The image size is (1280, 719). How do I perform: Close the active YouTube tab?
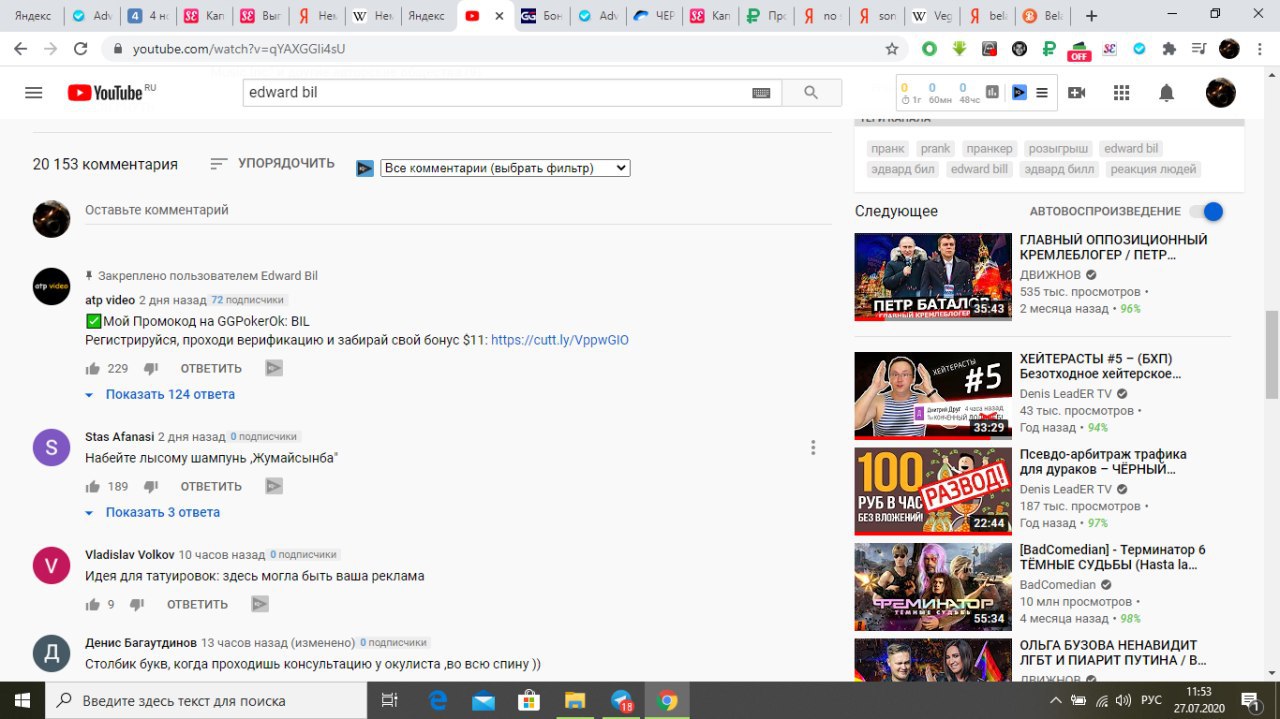click(499, 16)
